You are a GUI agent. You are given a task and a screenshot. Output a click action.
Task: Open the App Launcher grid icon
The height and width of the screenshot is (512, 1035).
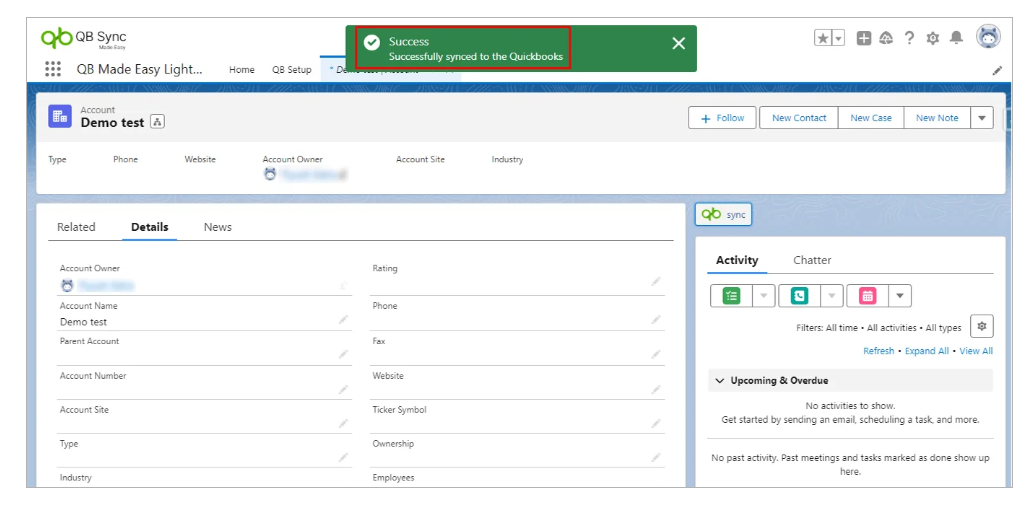53,69
